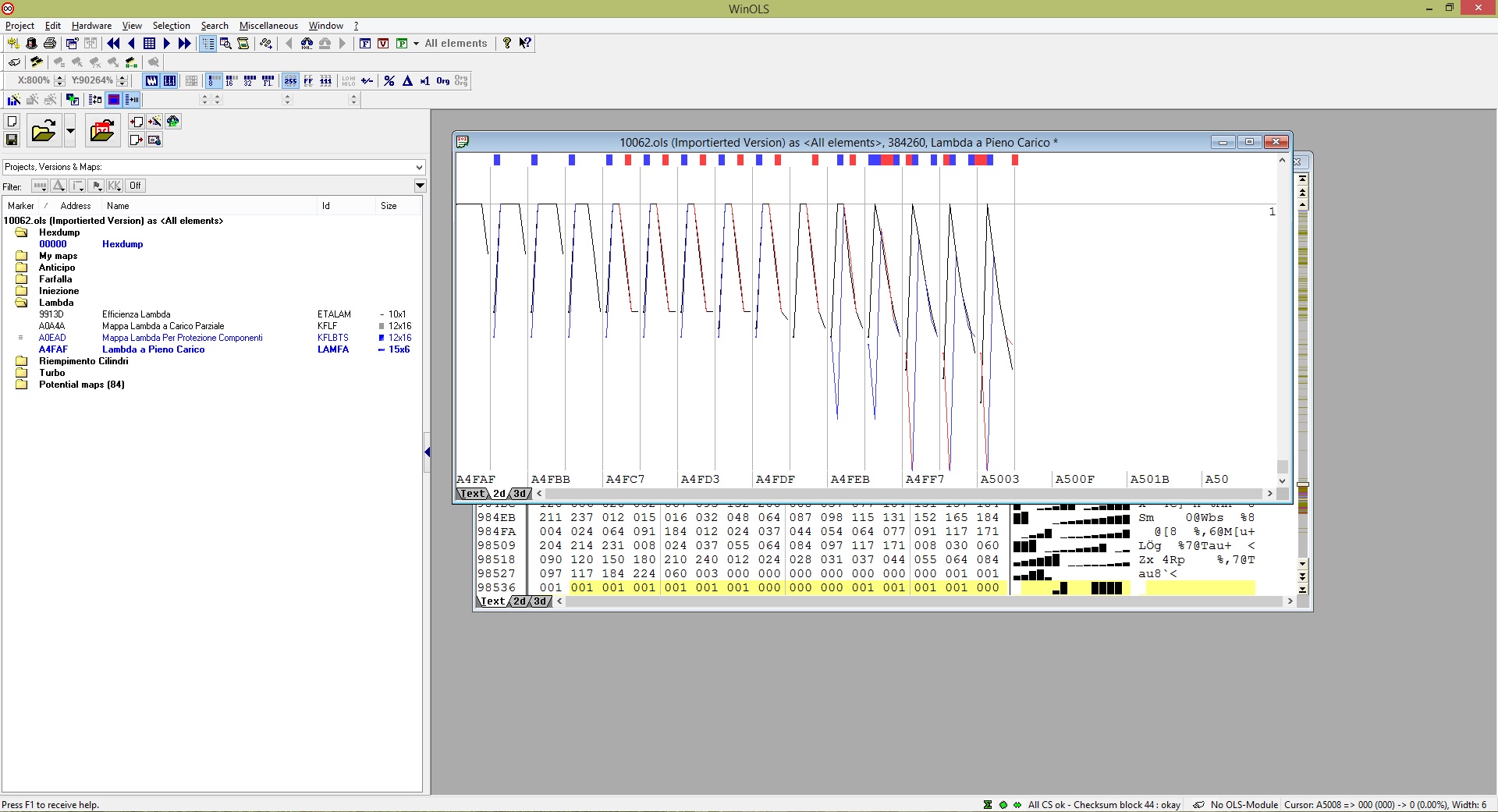Viewport: 1498px width, 812px height.
Task: Click the floppy disk save icon
Action: click(12, 140)
